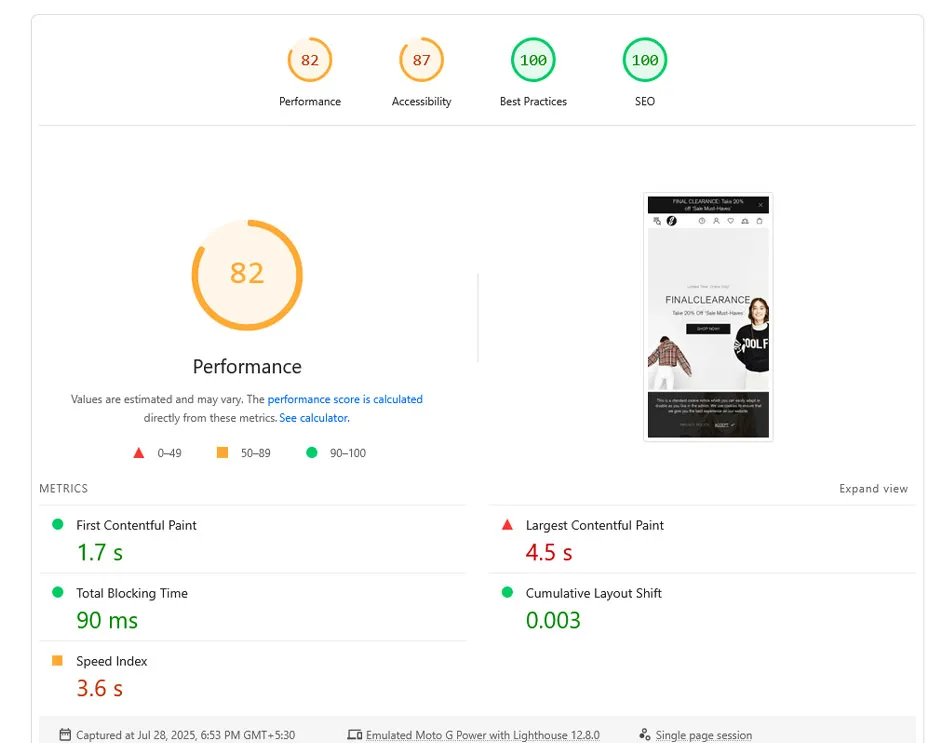This screenshot has height=743, width=947.
Task: Click the red triangle 0–49 legend marker
Action: (139, 453)
